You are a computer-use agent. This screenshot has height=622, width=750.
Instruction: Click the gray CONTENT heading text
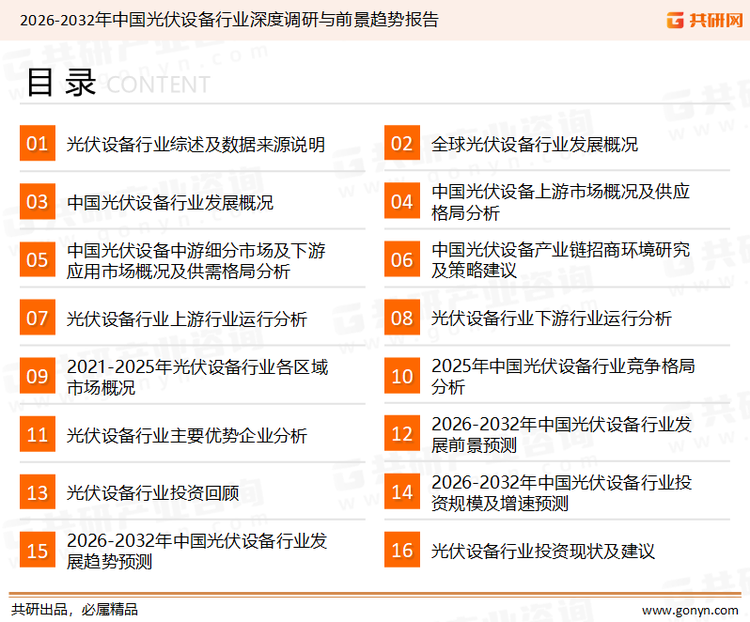(158, 85)
